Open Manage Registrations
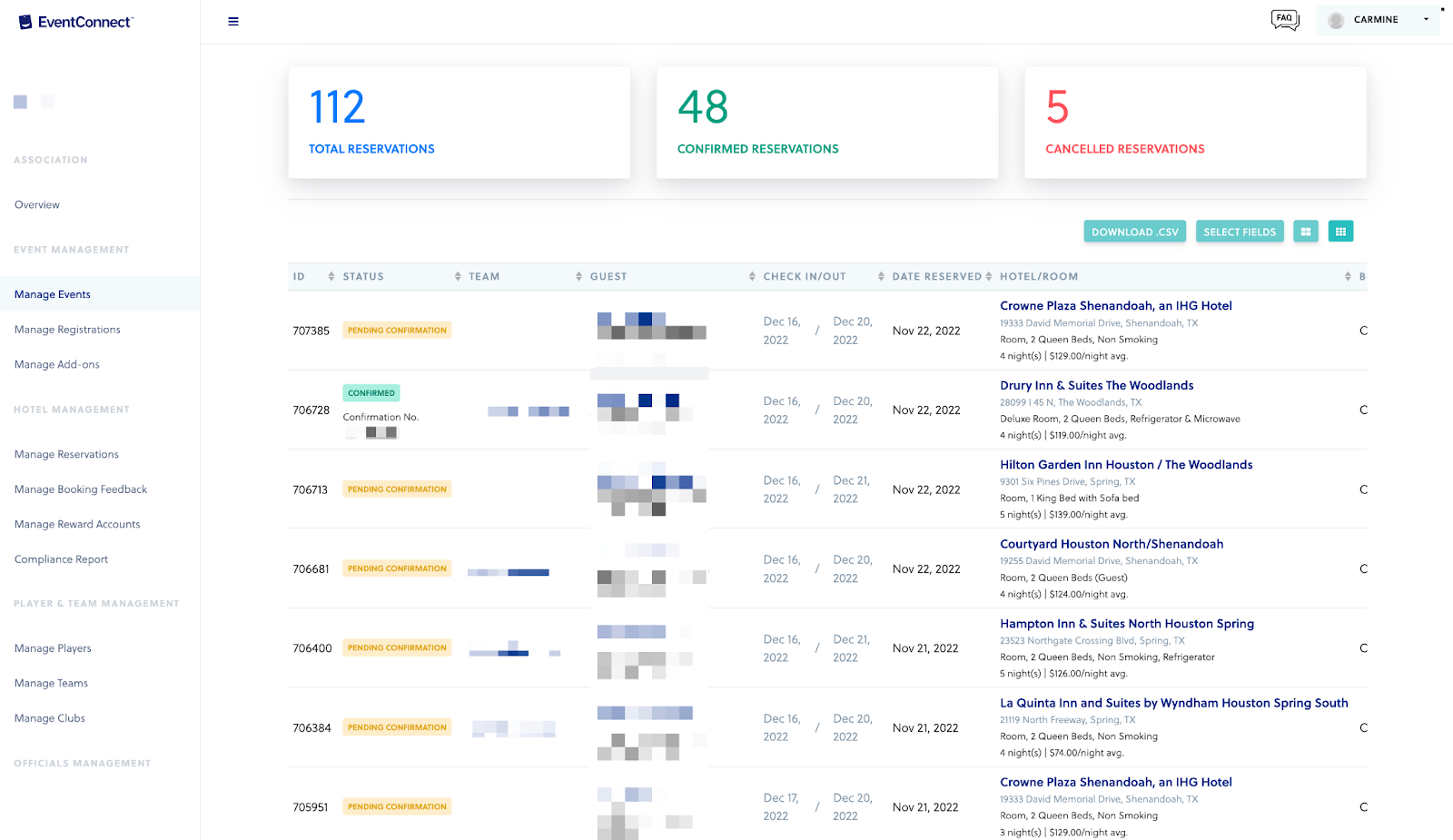Image resolution: width=1453 pixels, height=840 pixels. [x=67, y=330]
